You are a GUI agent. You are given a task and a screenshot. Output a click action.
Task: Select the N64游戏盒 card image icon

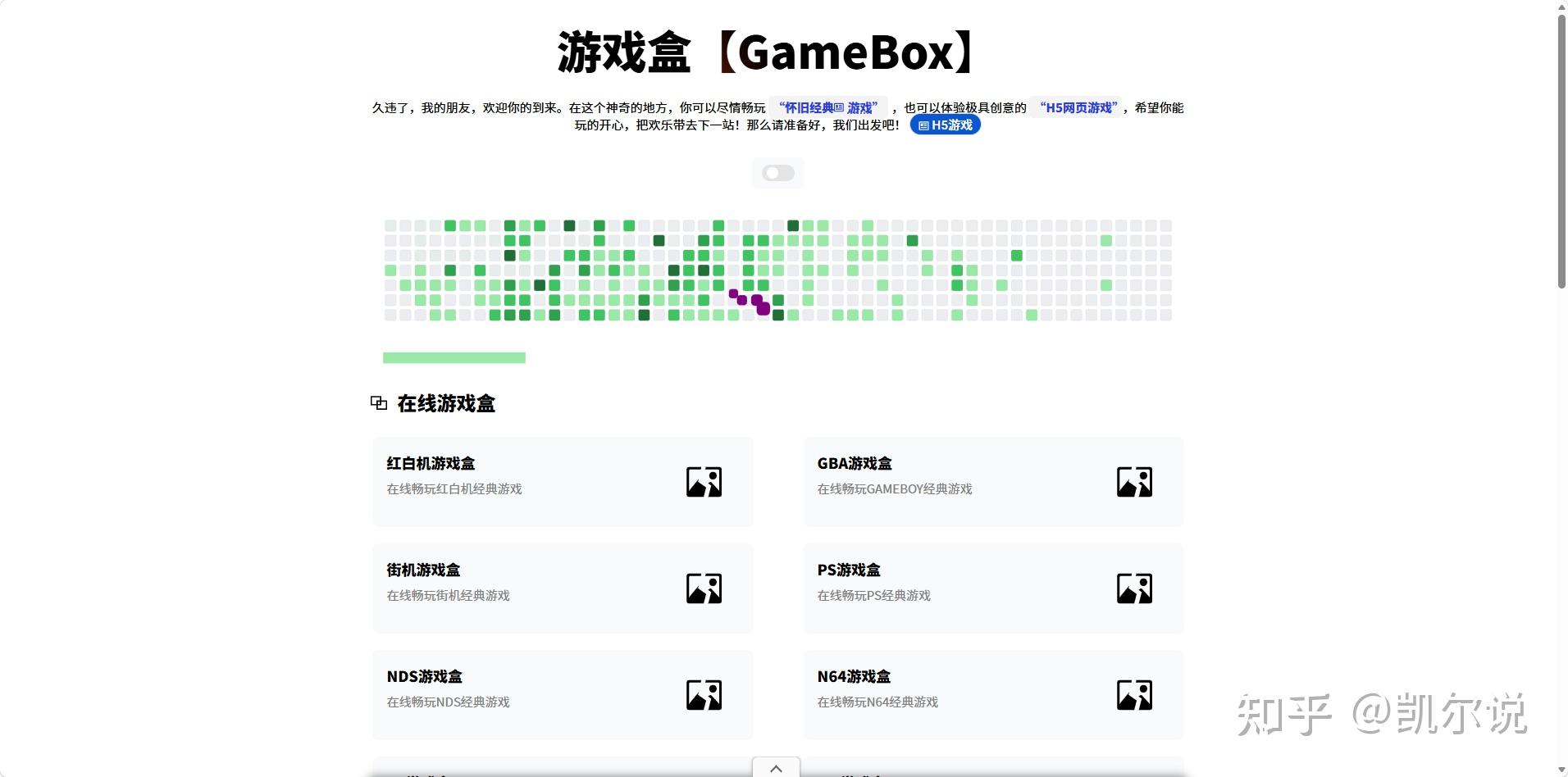(1134, 695)
